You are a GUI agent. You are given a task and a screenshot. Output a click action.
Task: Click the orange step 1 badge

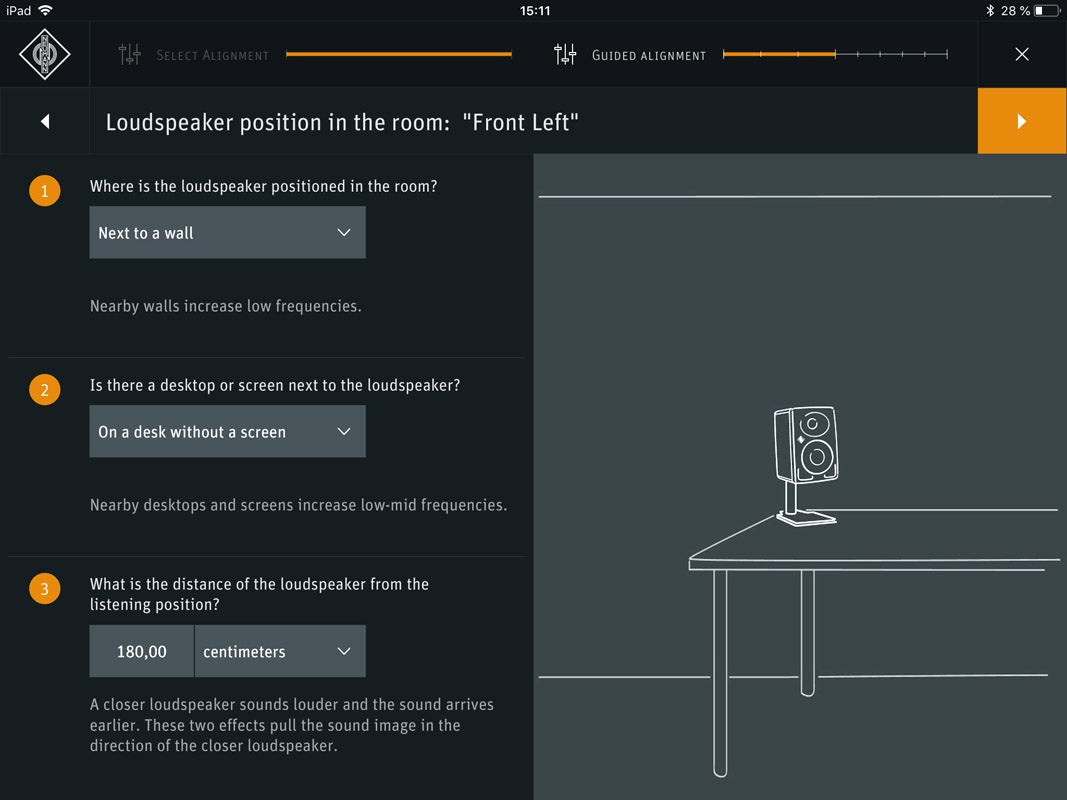pos(44,190)
